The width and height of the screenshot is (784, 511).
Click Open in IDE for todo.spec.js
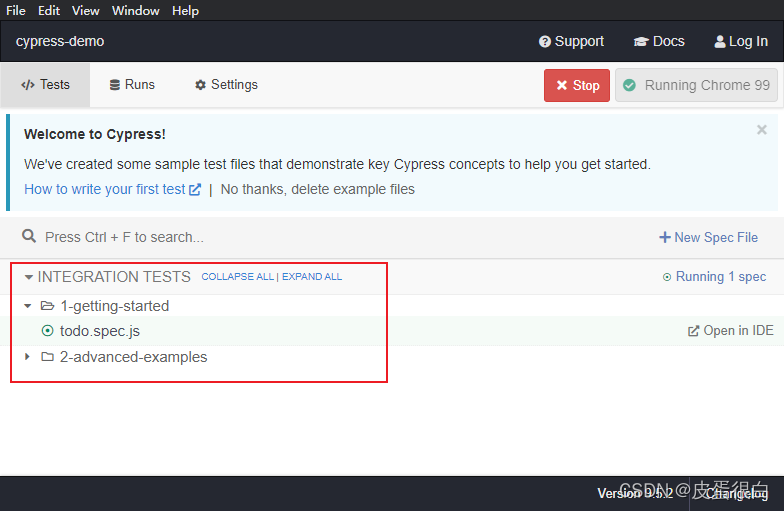[x=730, y=330]
